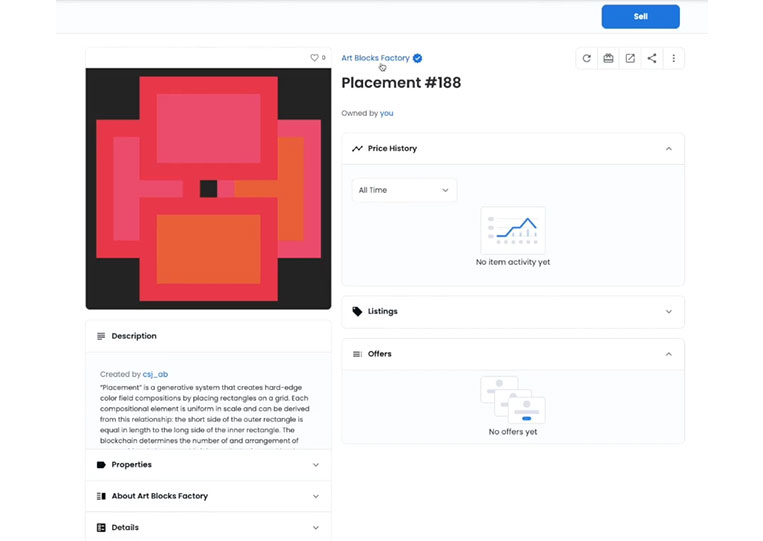Click the gift transfer icon
763x541 pixels.
click(608, 58)
